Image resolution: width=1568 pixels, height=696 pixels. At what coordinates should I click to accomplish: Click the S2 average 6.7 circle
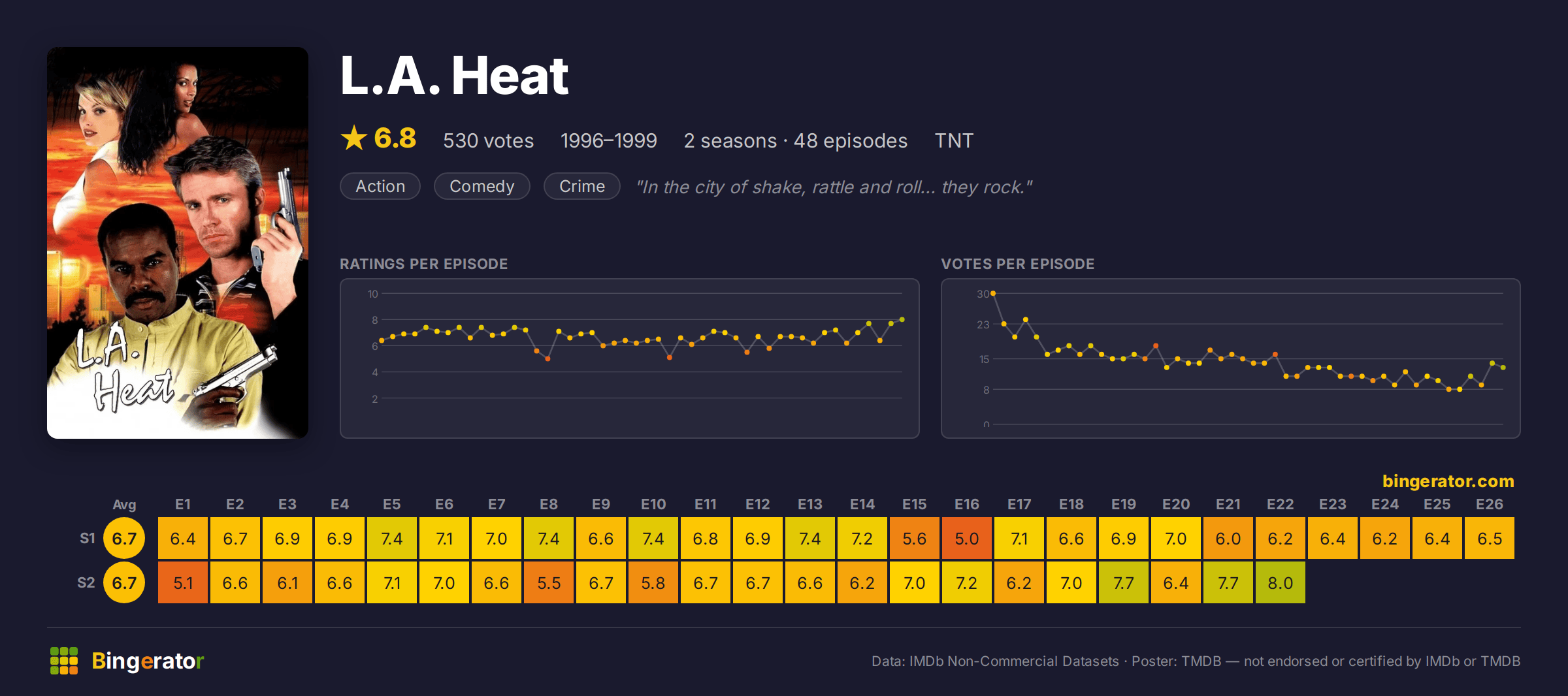click(x=124, y=582)
